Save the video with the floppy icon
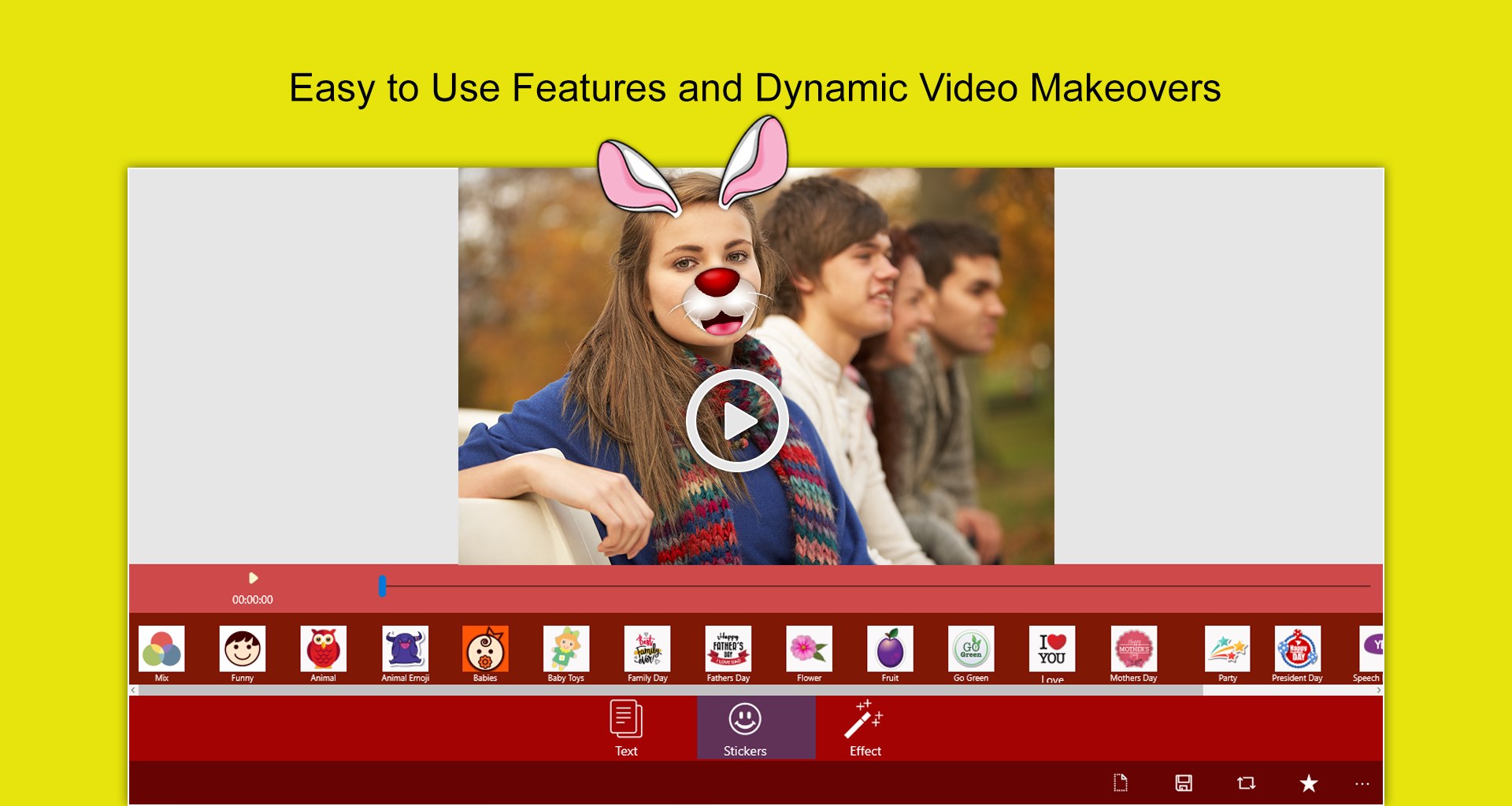This screenshot has height=806, width=1512. (1184, 782)
